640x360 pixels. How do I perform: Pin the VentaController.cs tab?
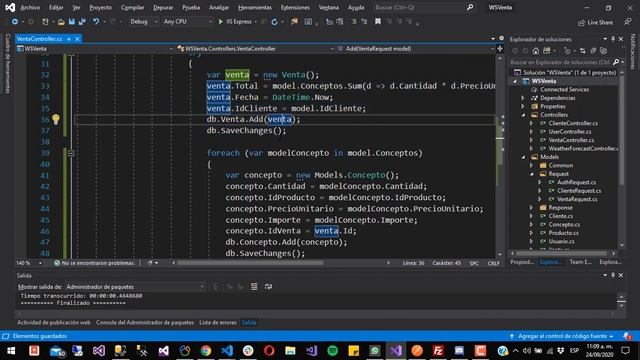pos(69,39)
